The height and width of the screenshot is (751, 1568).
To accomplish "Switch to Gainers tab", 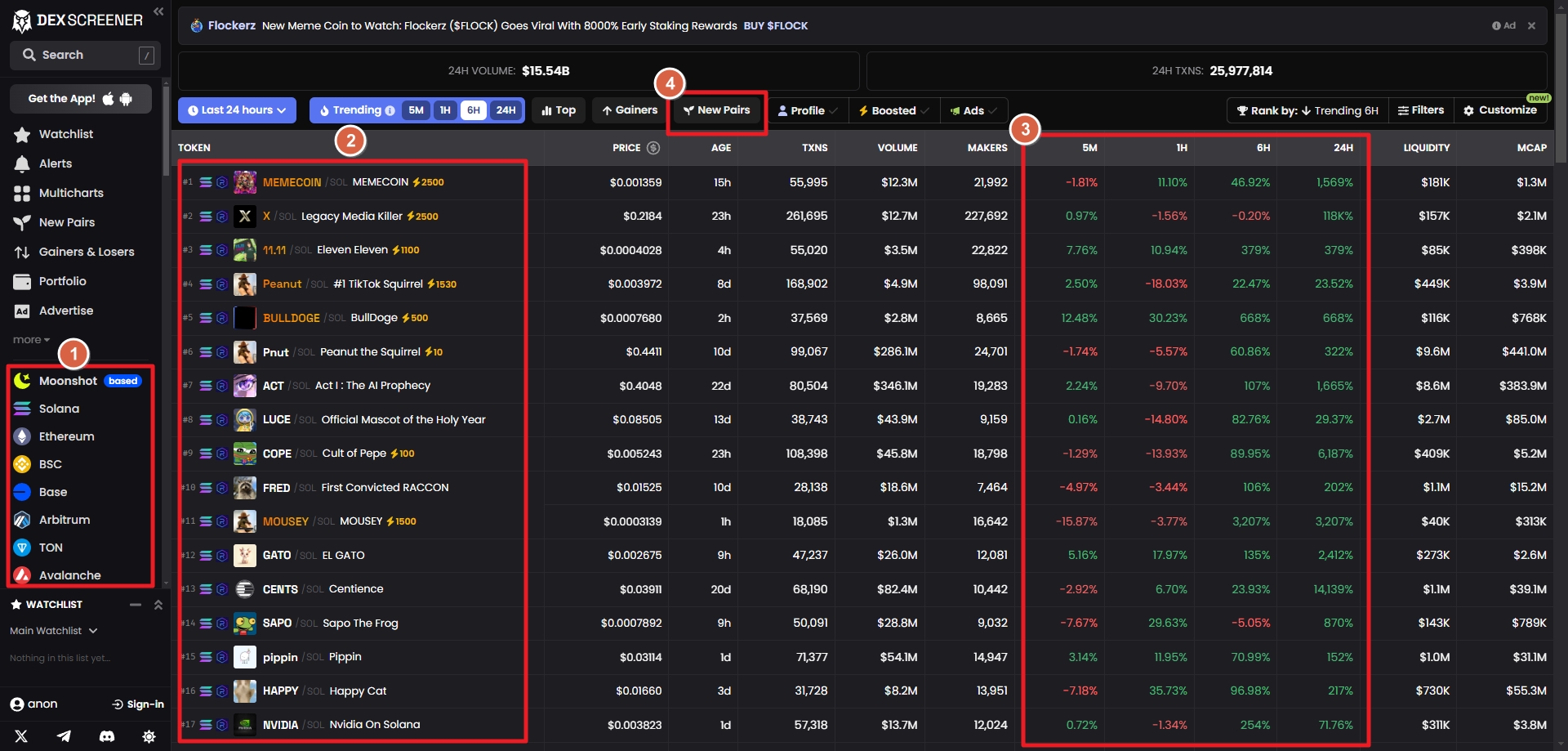I will pyautogui.click(x=630, y=110).
